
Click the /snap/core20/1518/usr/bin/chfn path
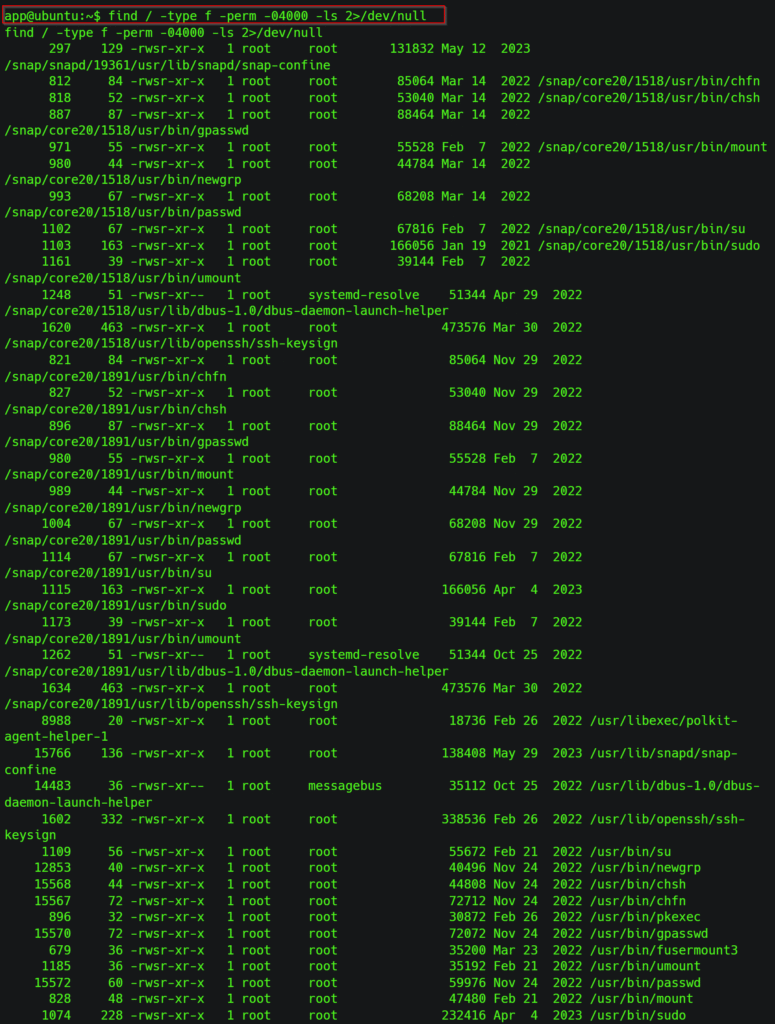(x=675, y=81)
